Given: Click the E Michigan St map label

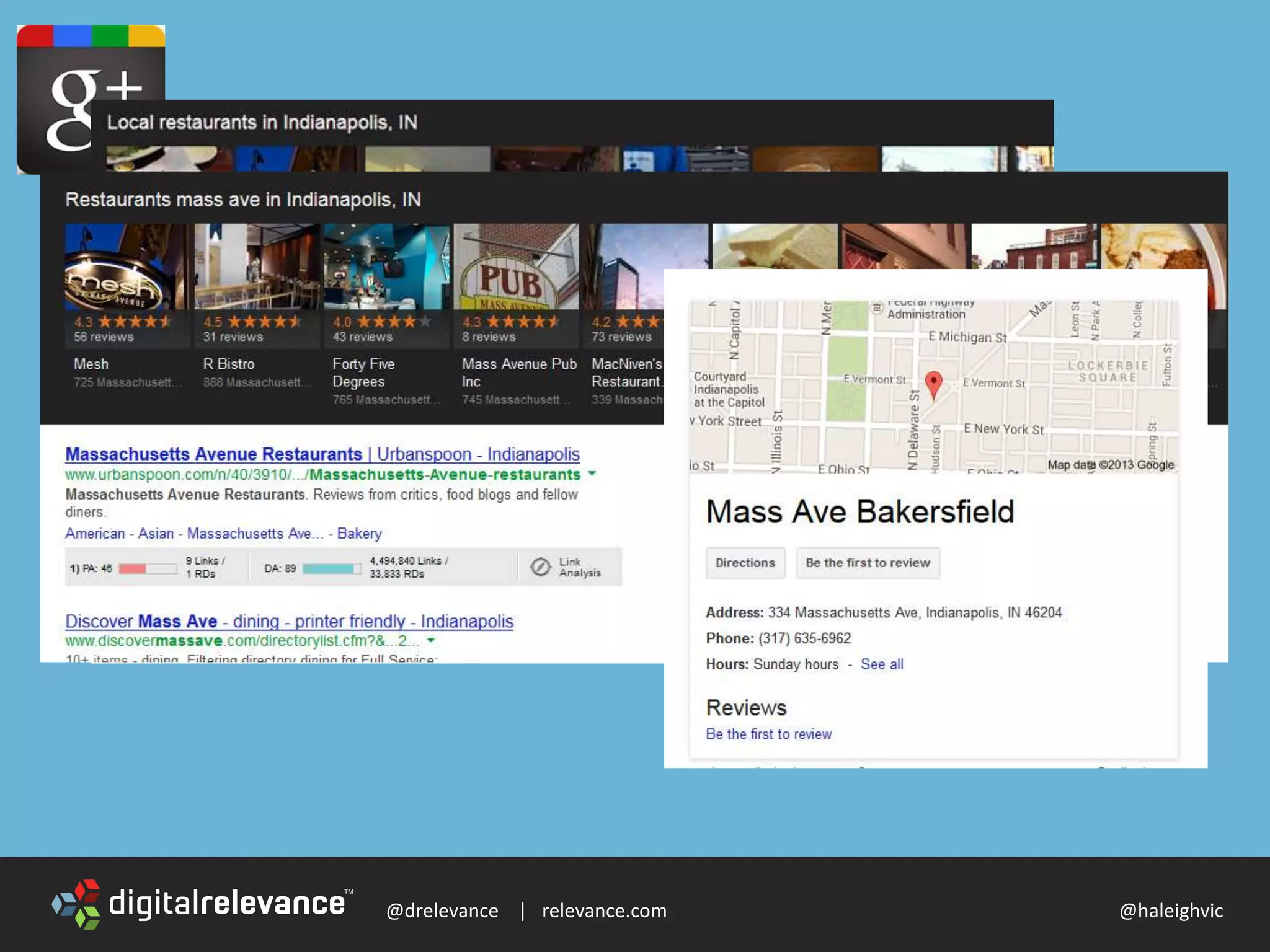Looking at the screenshot, I should click(967, 337).
